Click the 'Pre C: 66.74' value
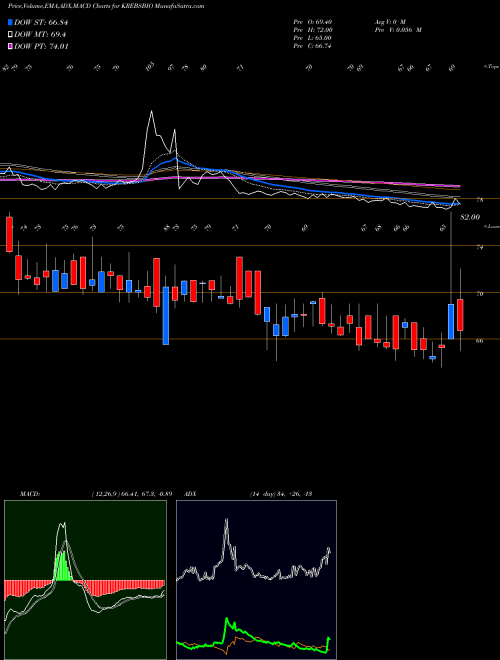The image size is (500, 660). point(313,46)
